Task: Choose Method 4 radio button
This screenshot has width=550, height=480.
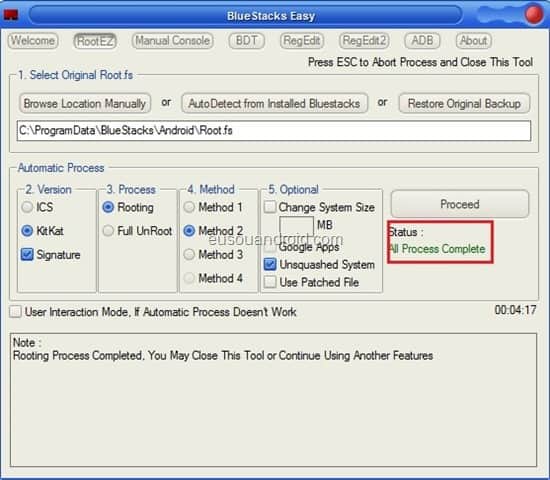Action: point(189,278)
